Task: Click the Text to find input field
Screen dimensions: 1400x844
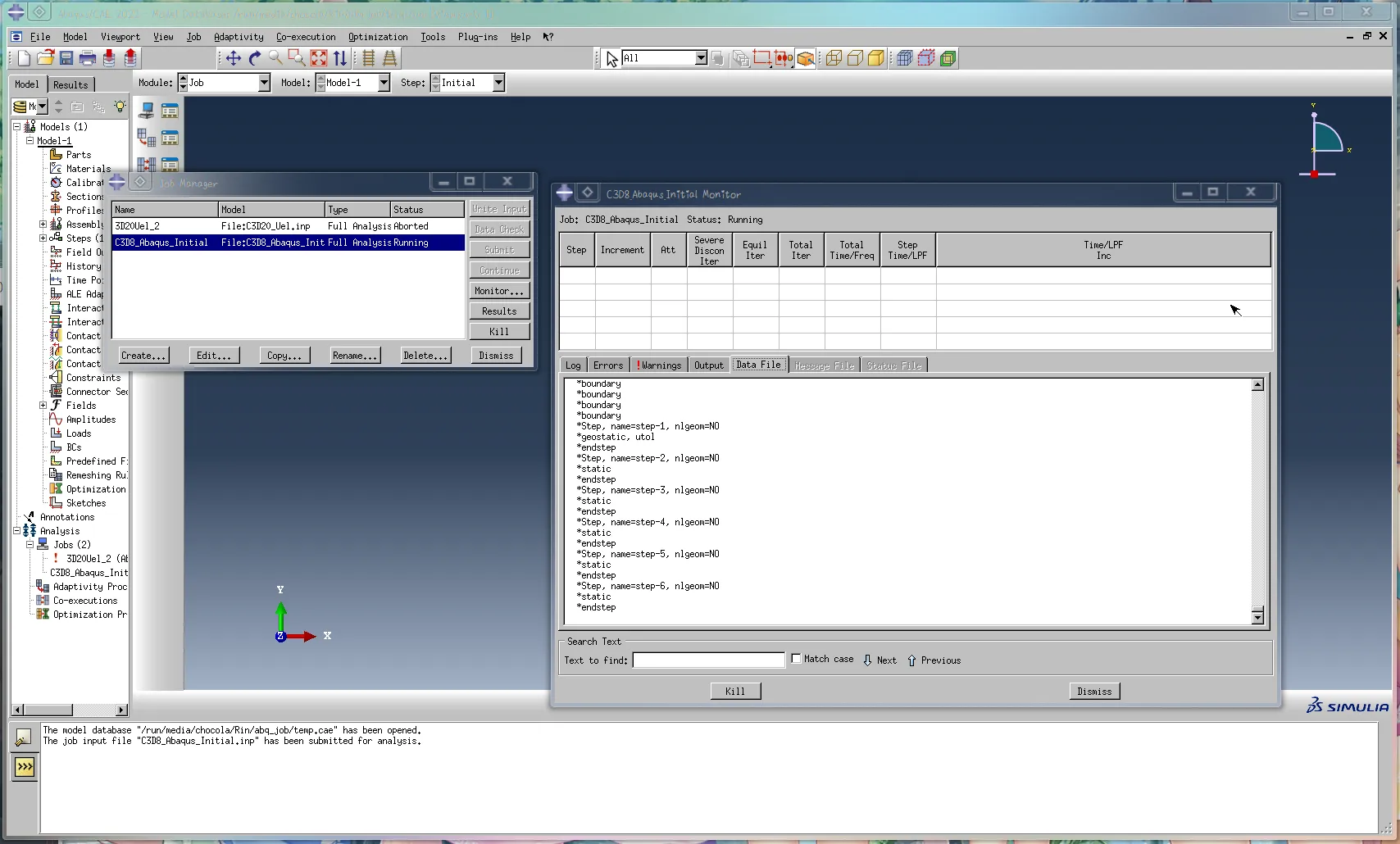Action: (708, 660)
